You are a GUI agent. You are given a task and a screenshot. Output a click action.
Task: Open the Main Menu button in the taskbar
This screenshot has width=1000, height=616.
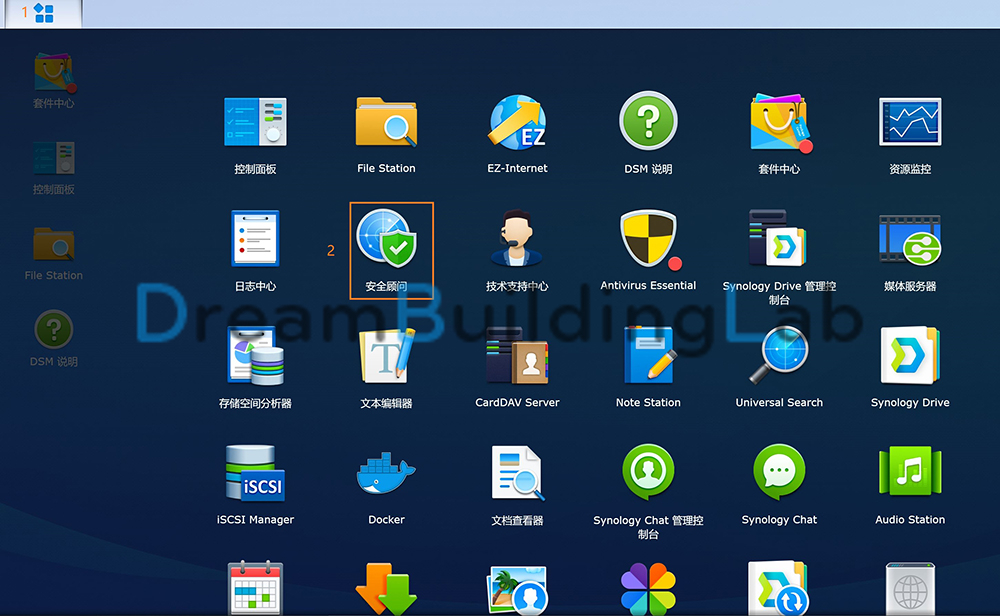pos(44,13)
